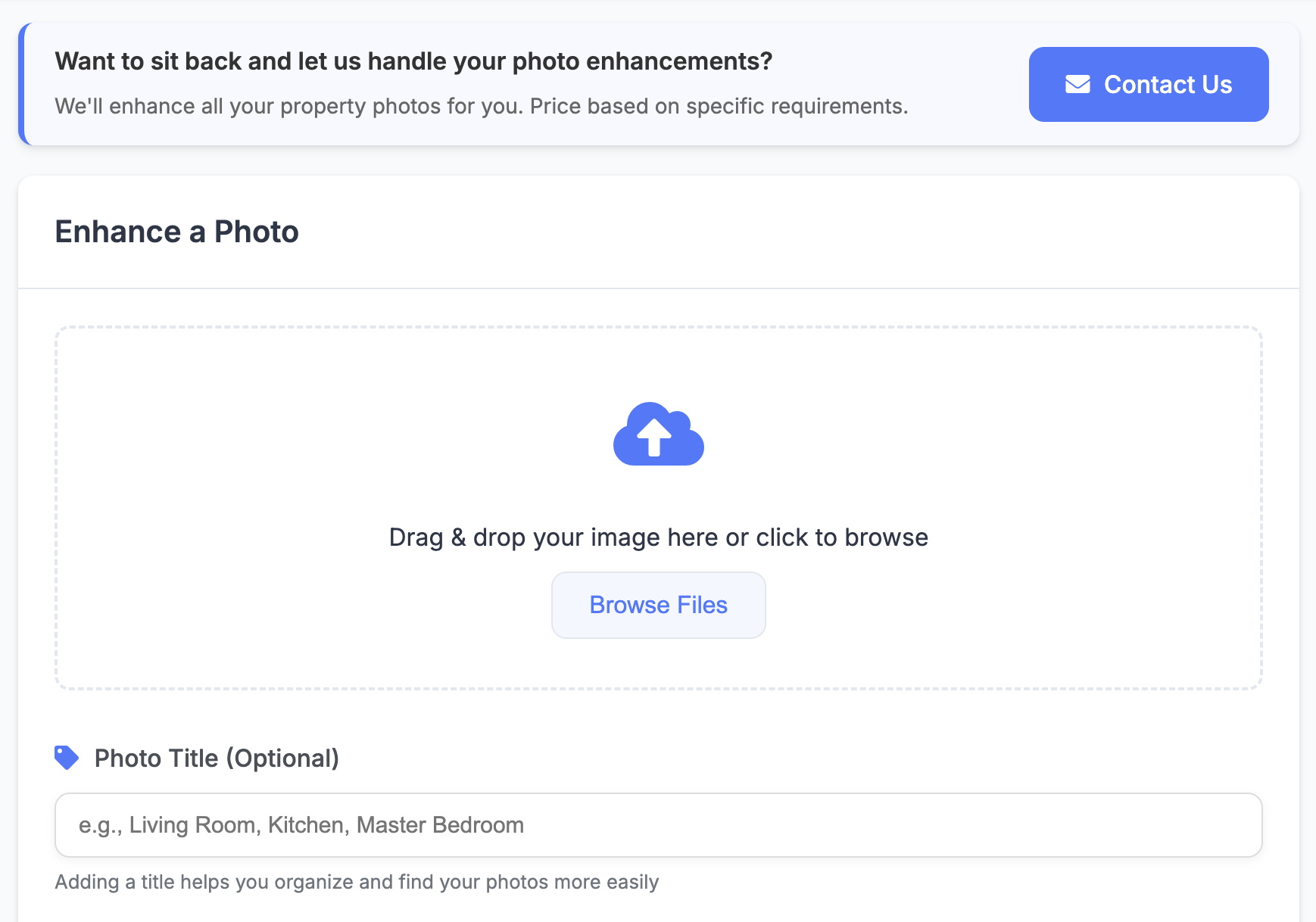Click the envelope icon on Contact Us
This screenshot has width=1316, height=922.
coord(1077,84)
